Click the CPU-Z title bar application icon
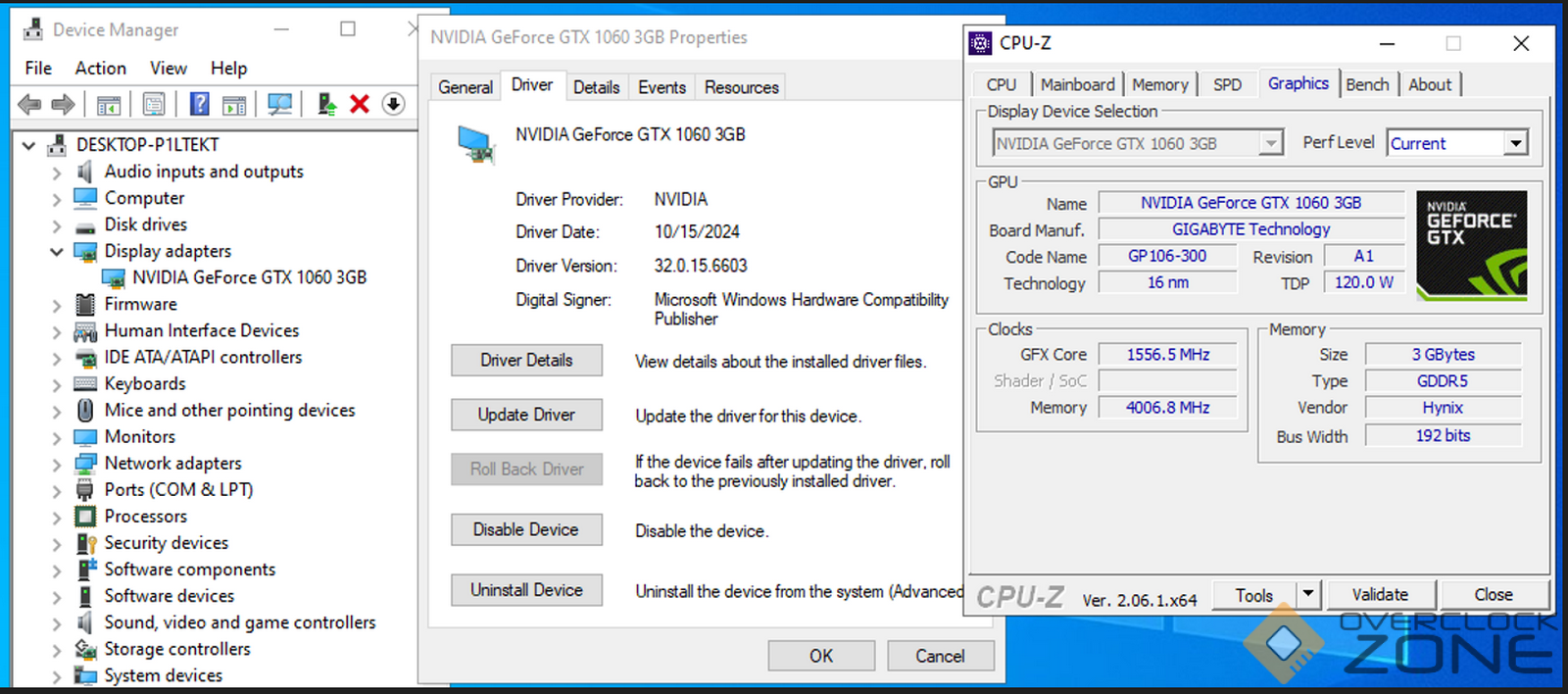 [981, 43]
